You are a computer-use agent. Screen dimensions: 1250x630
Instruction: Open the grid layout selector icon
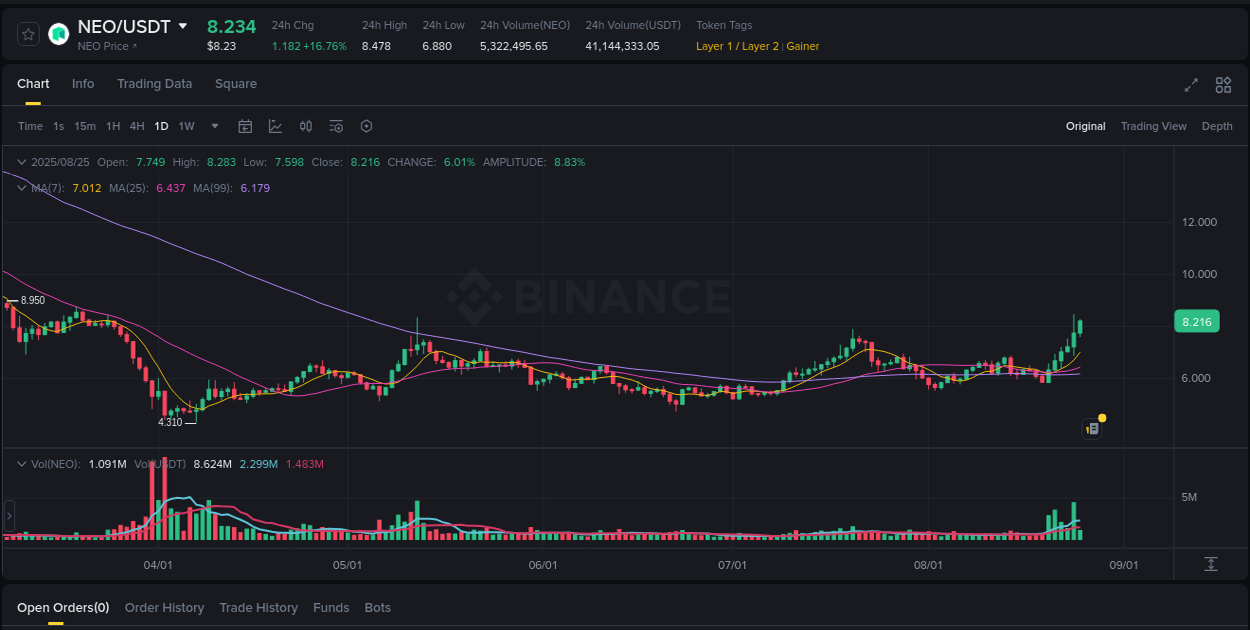1223,86
